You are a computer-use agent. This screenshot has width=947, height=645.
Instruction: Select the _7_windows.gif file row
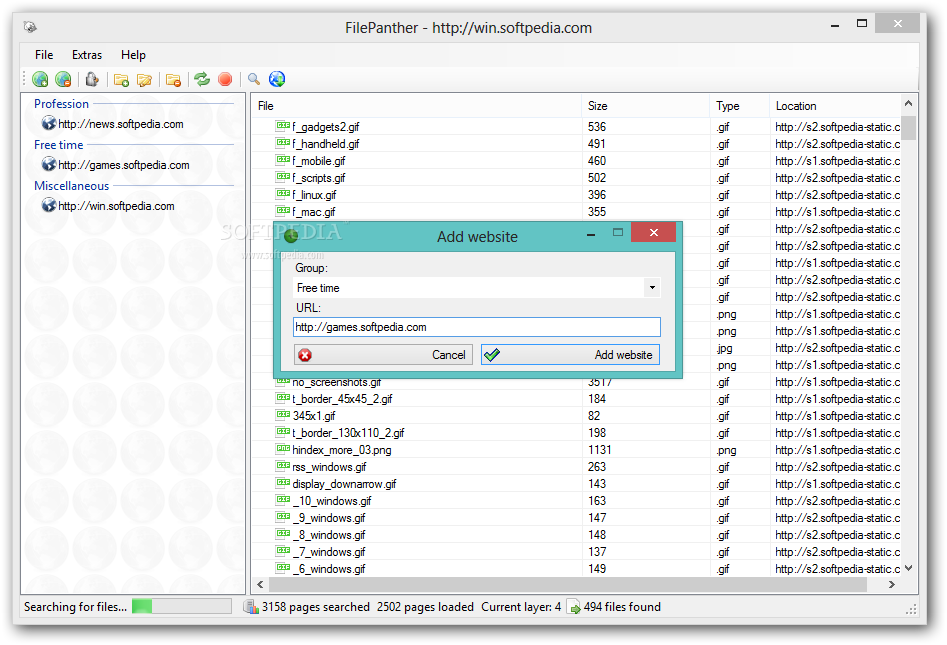coord(576,551)
